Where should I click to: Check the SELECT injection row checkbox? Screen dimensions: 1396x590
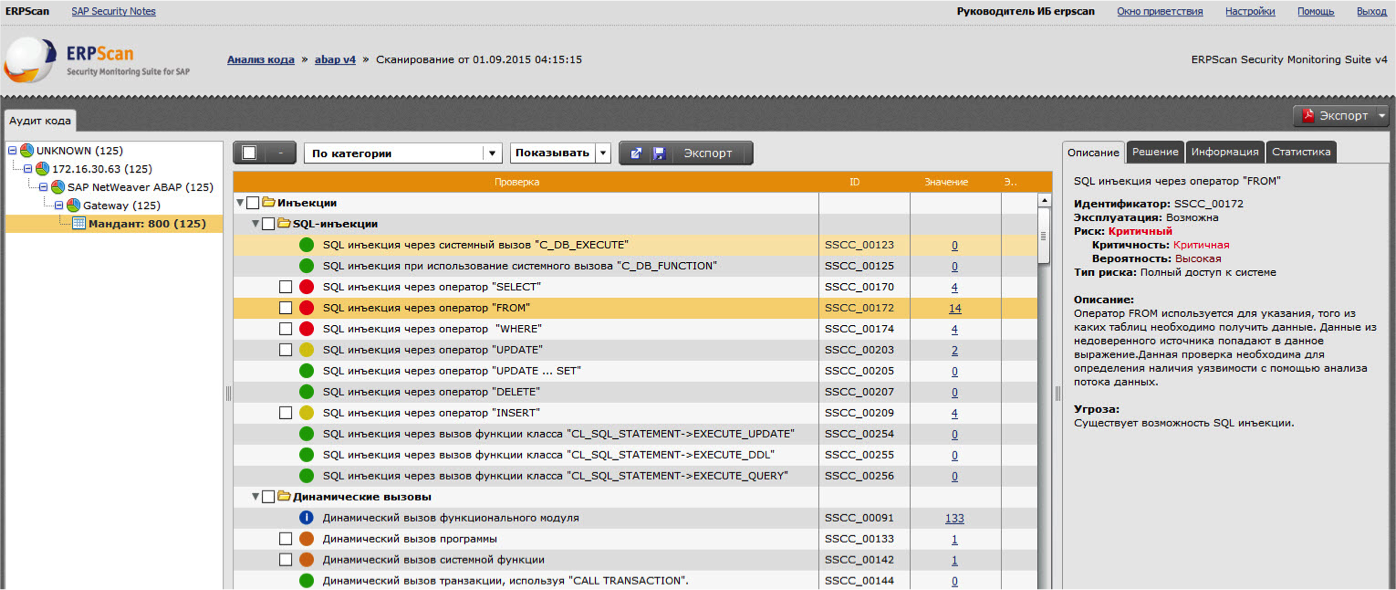coord(286,287)
